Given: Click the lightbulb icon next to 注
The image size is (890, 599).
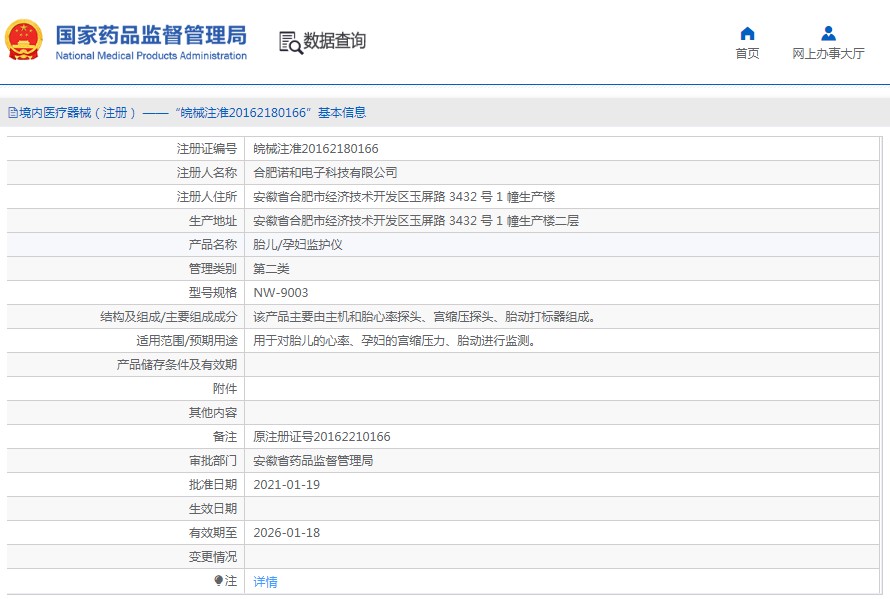Looking at the screenshot, I should 219,580.
